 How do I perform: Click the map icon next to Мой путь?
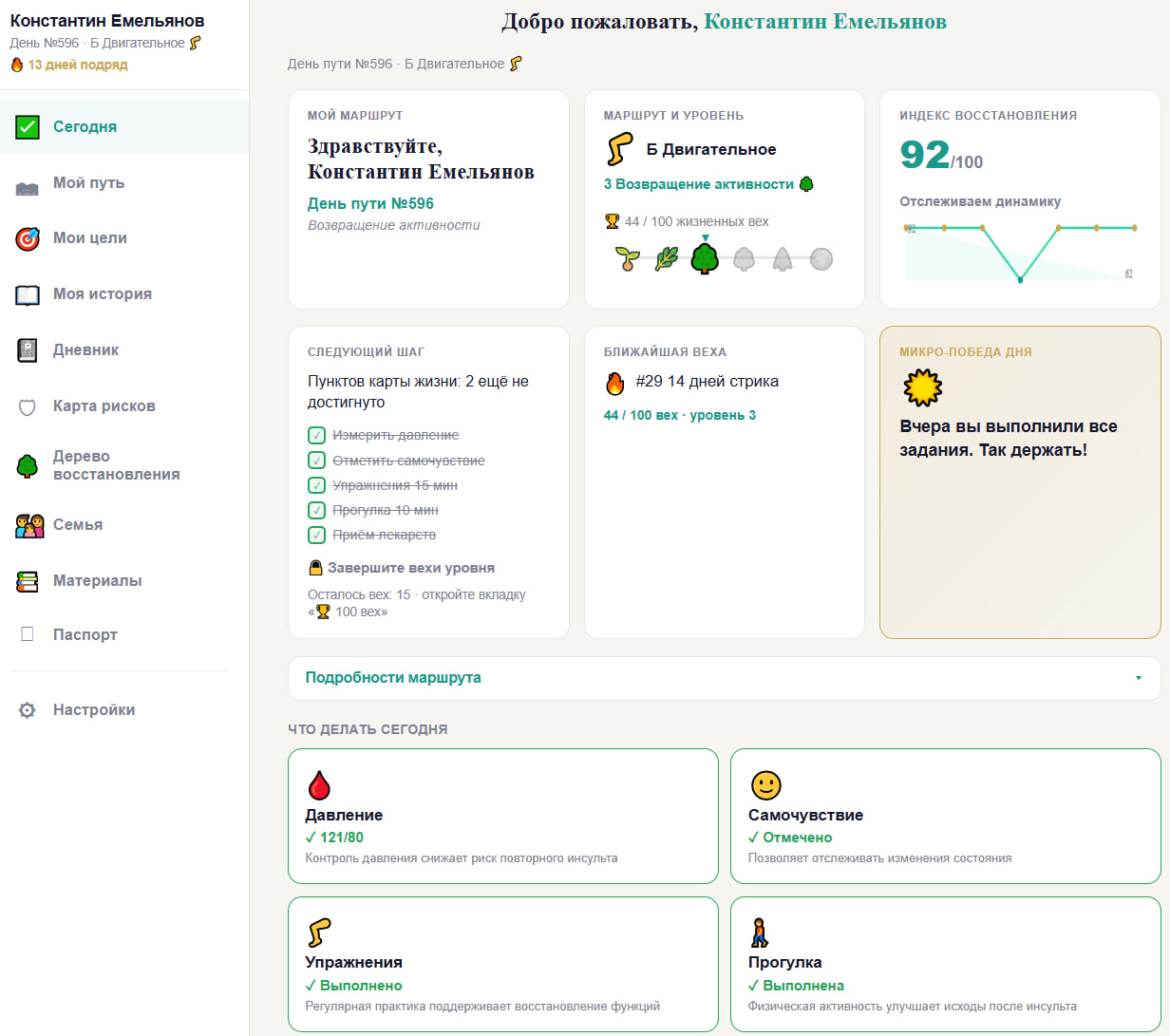[28, 188]
